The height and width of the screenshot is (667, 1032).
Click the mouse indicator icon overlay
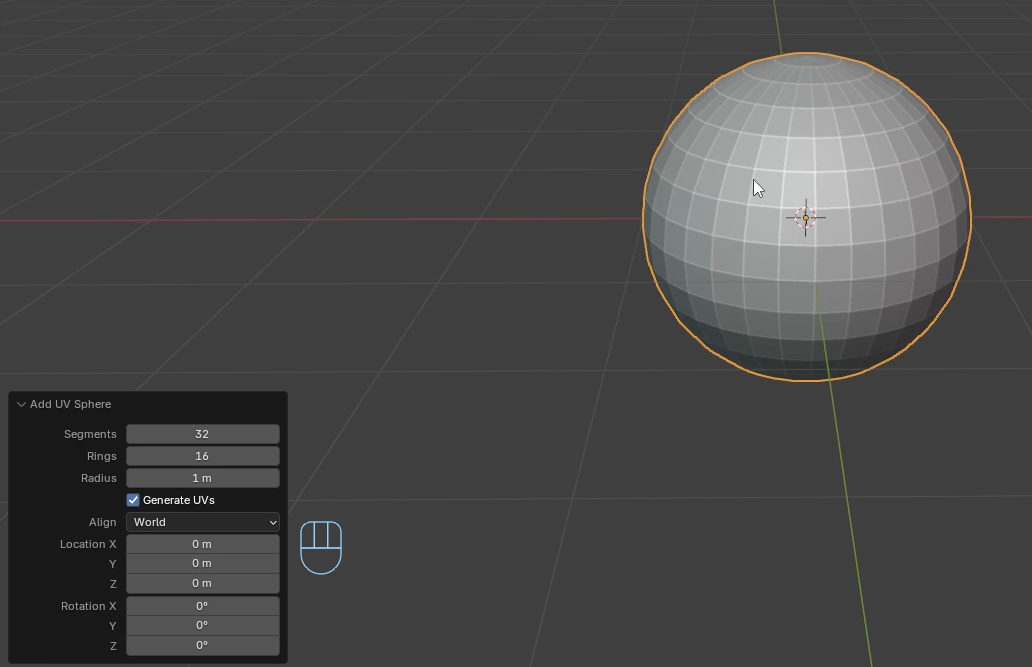[321, 547]
